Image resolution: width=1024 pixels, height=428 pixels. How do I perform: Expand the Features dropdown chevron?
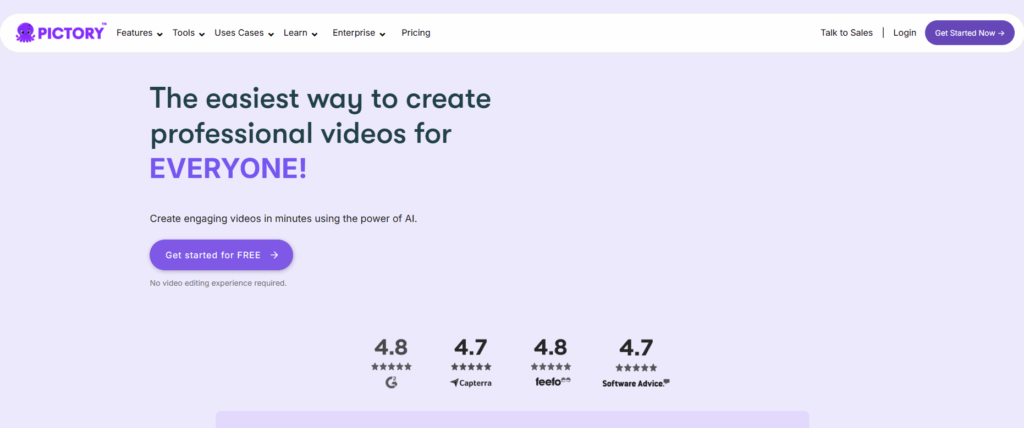159,34
